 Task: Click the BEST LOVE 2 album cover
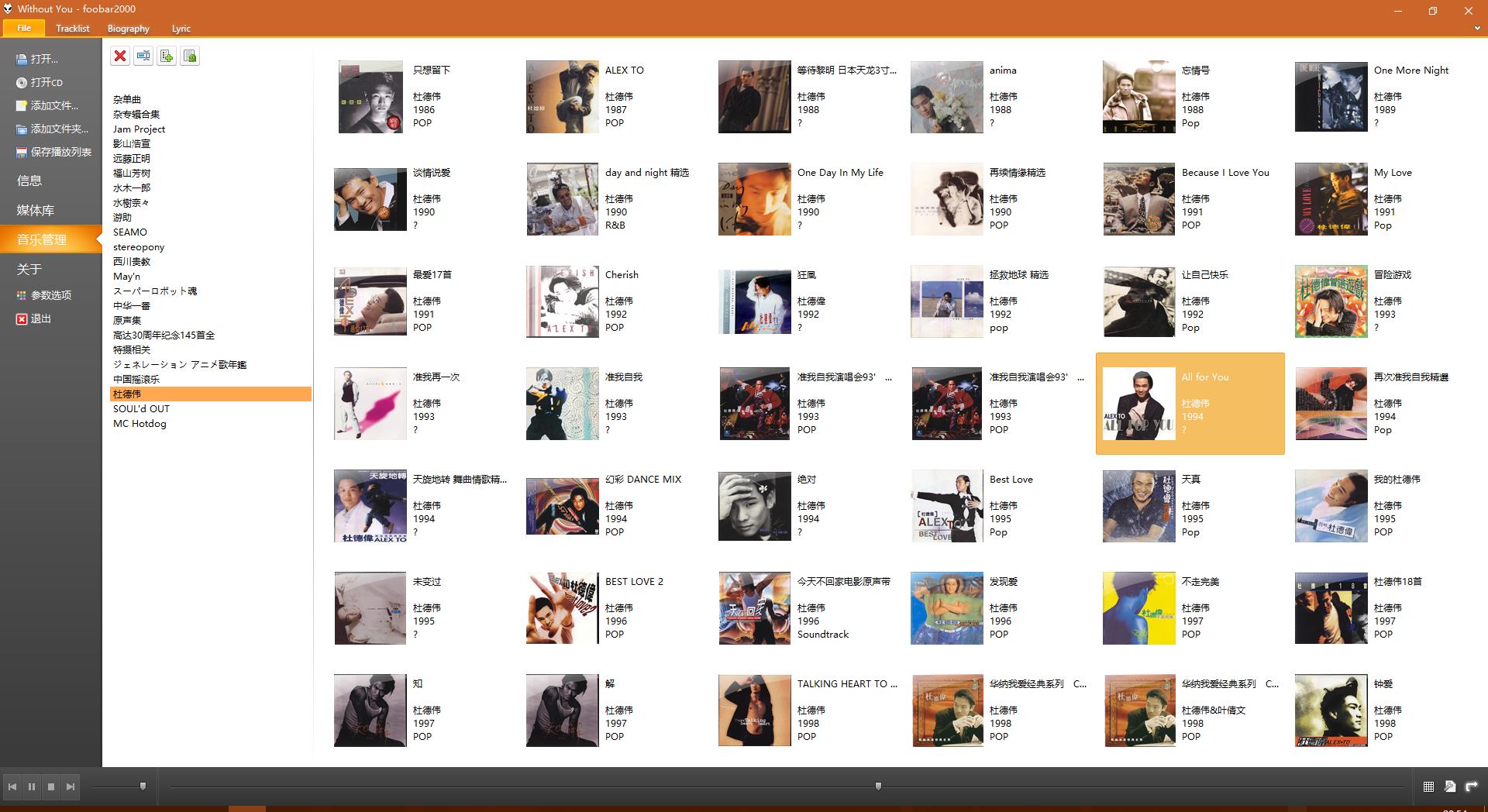tap(563, 608)
